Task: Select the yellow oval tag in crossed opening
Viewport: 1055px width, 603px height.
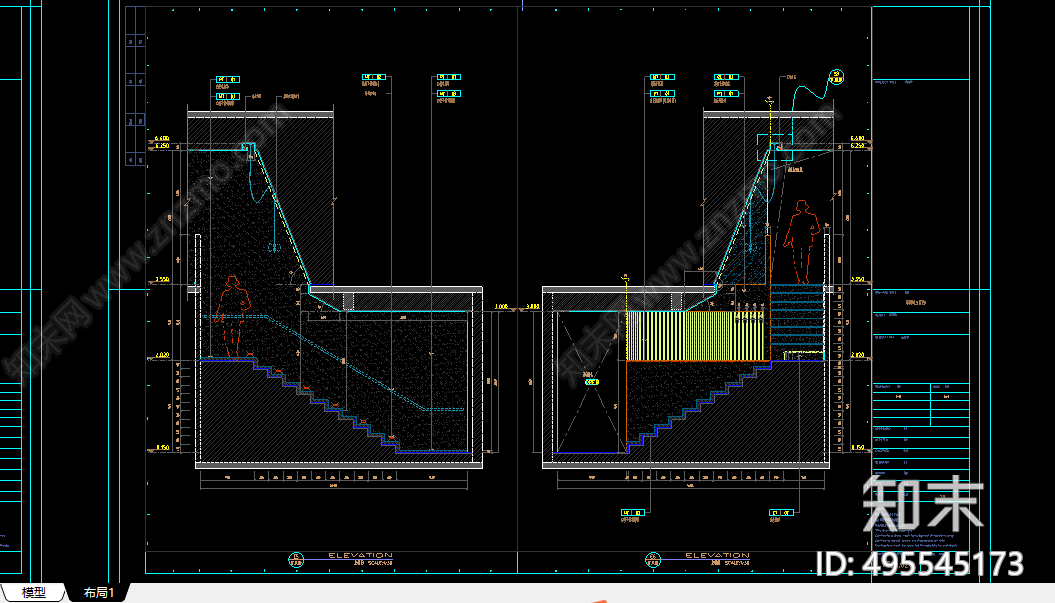Action: pyautogui.click(x=591, y=382)
